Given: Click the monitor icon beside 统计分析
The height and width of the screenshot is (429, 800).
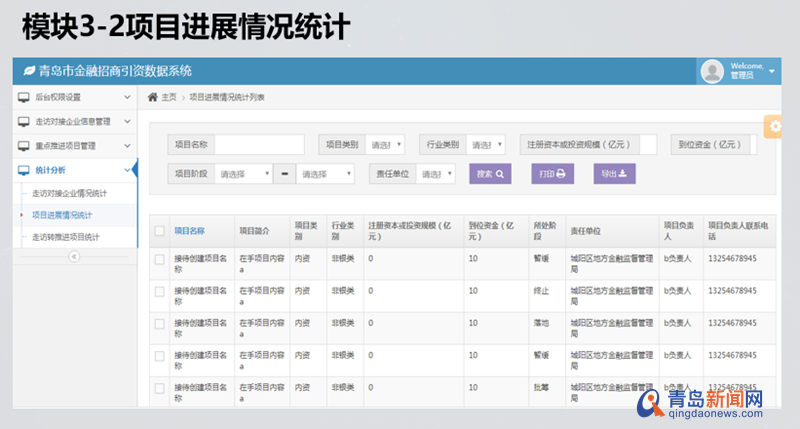Looking at the screenshot, I should pyautogui.click(x=24, y=170).
